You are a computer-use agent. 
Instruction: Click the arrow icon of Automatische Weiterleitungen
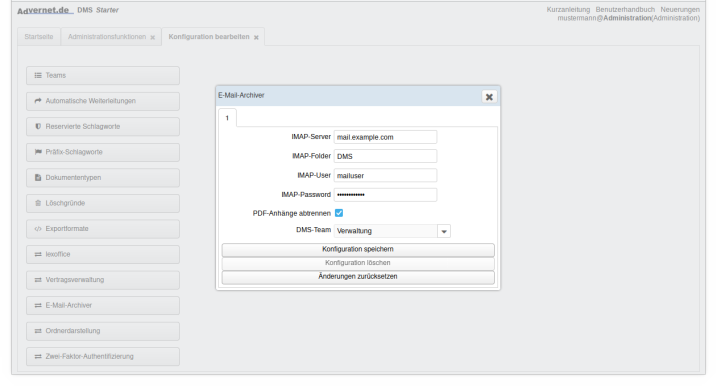click(x=38, y=101)
